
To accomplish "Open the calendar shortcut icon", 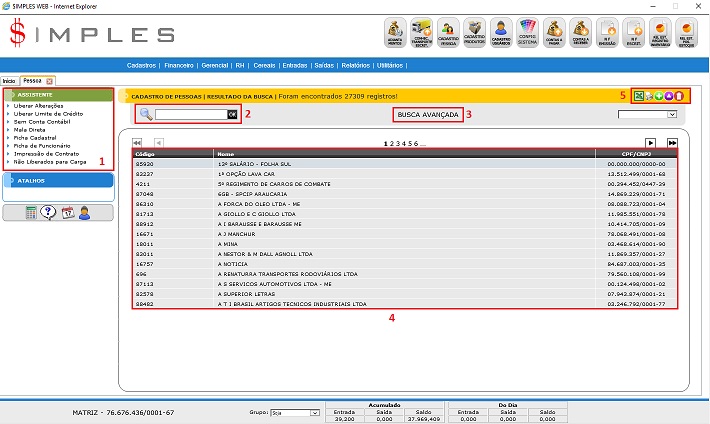I will [x=67, y=212].
